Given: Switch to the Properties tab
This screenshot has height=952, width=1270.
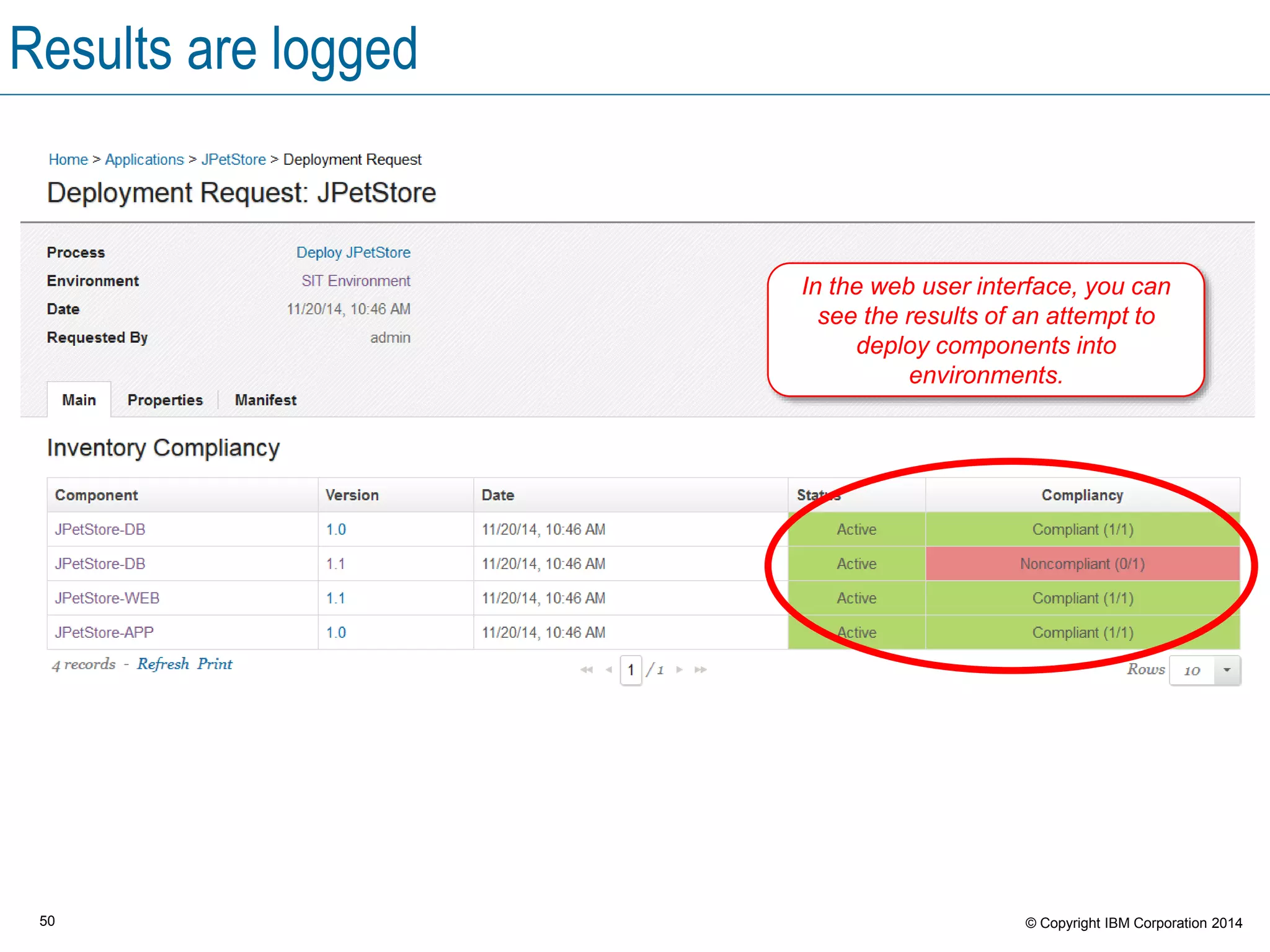Looking at the screenshot, I should pos(165,400).
